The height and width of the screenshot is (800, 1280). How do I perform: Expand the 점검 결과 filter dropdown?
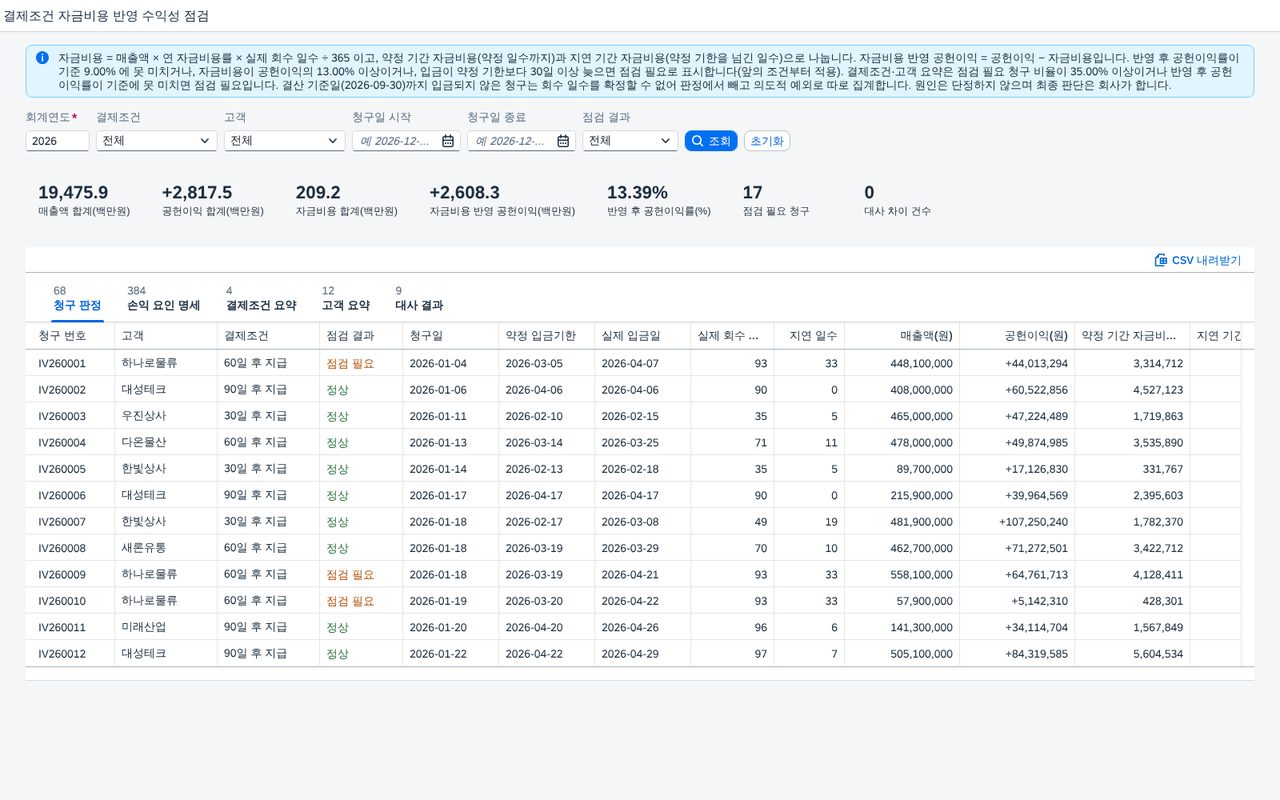[x=667, y=141]
